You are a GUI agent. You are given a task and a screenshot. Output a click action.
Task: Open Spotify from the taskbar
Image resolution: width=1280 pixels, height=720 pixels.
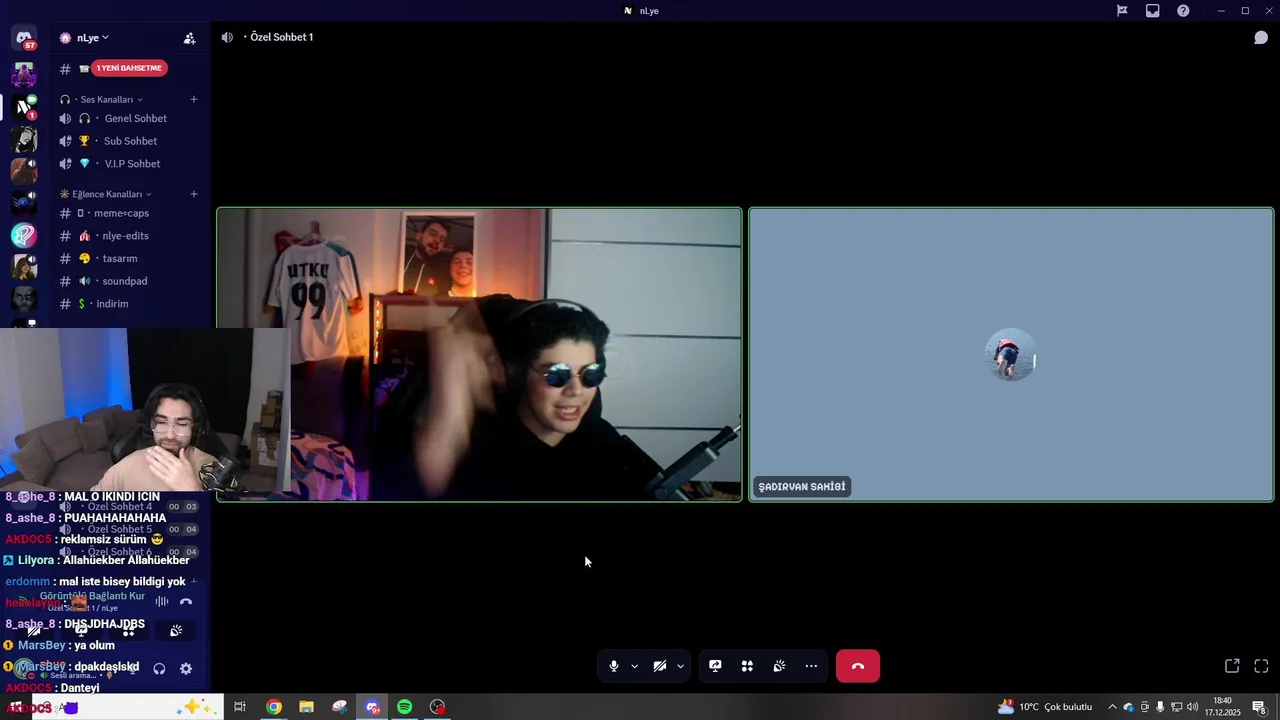[x=404, y=707]
